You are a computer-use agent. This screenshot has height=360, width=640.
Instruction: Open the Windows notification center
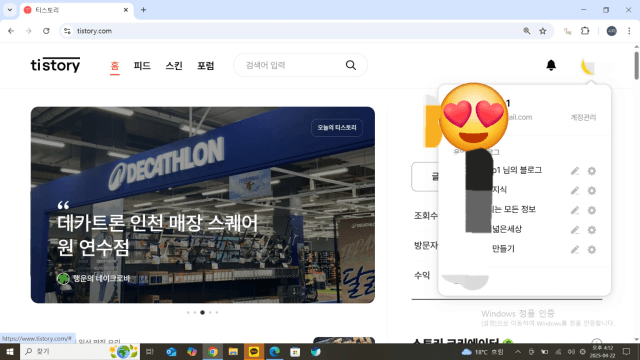(627, 351)
